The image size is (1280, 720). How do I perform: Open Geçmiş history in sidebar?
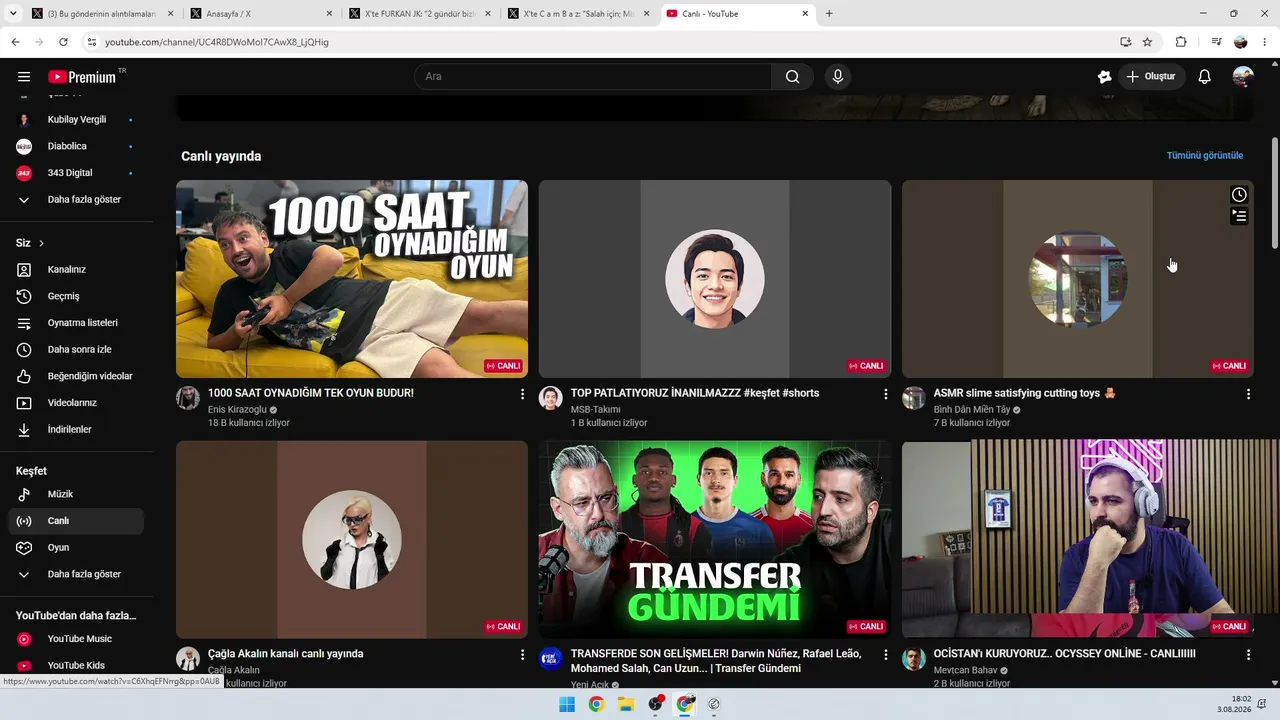click(75, 296)
